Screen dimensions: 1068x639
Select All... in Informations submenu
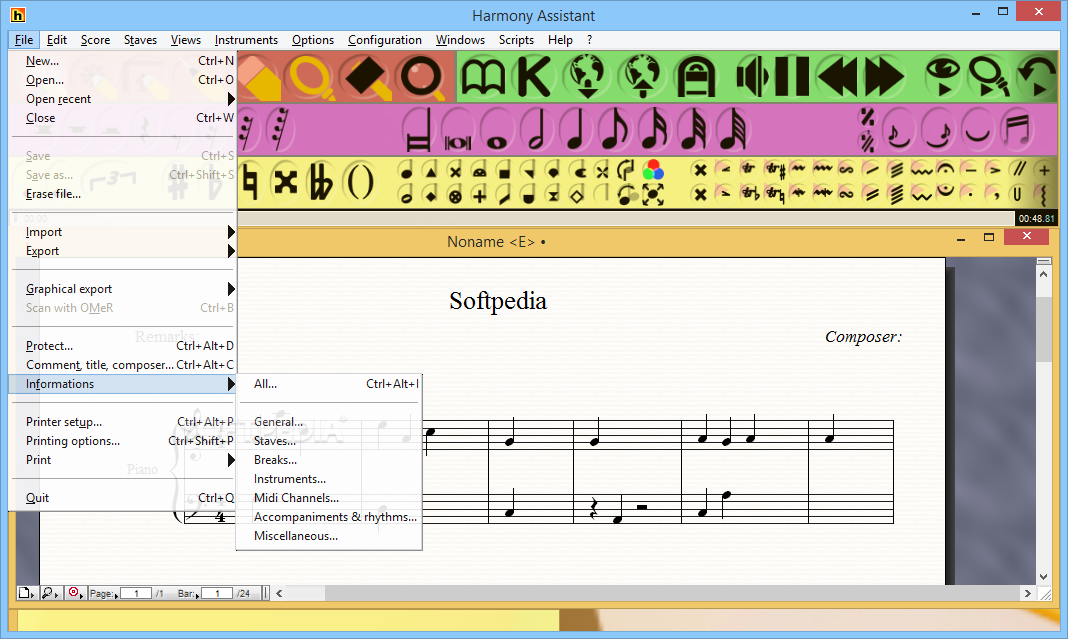point(329,384)
